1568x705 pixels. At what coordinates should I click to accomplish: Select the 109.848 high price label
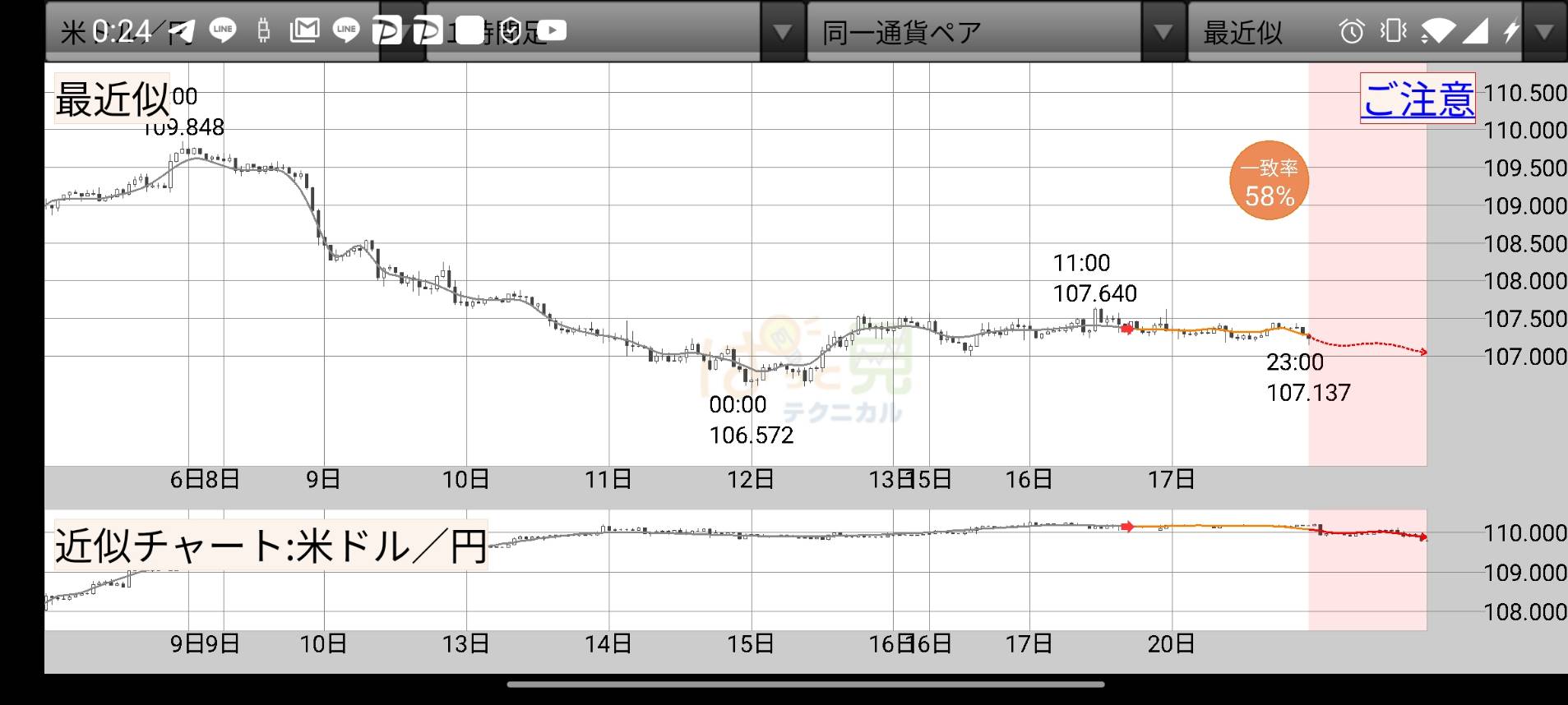pos(183,127)
